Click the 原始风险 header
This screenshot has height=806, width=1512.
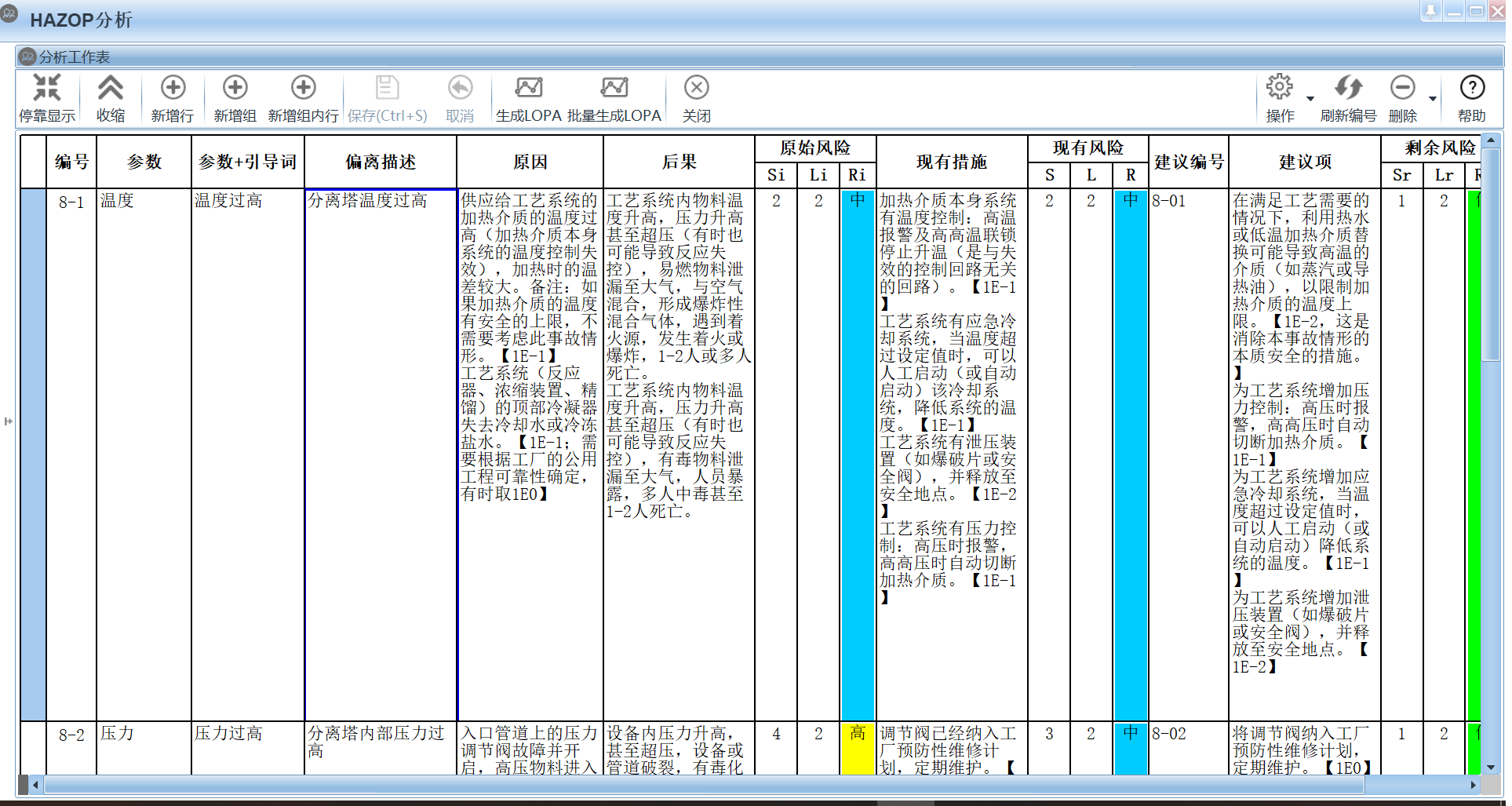point(815,148)
